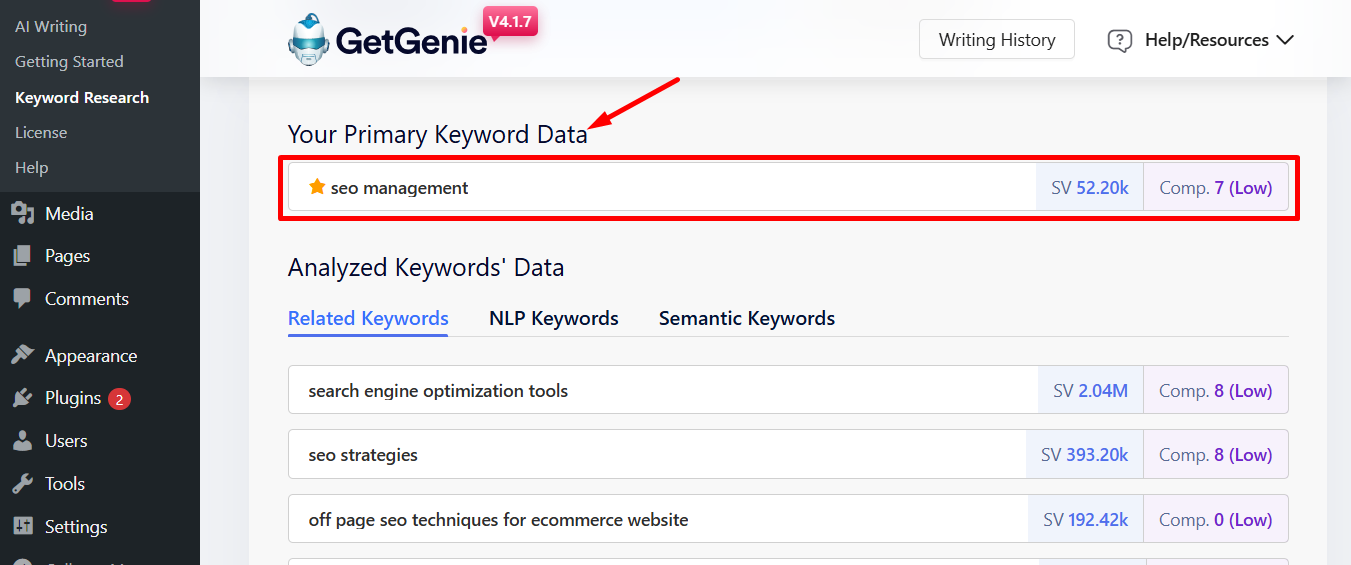Click the SV 192.42k value
The height and width of the screenshot is (565, 1351).
pos(1086,520)
